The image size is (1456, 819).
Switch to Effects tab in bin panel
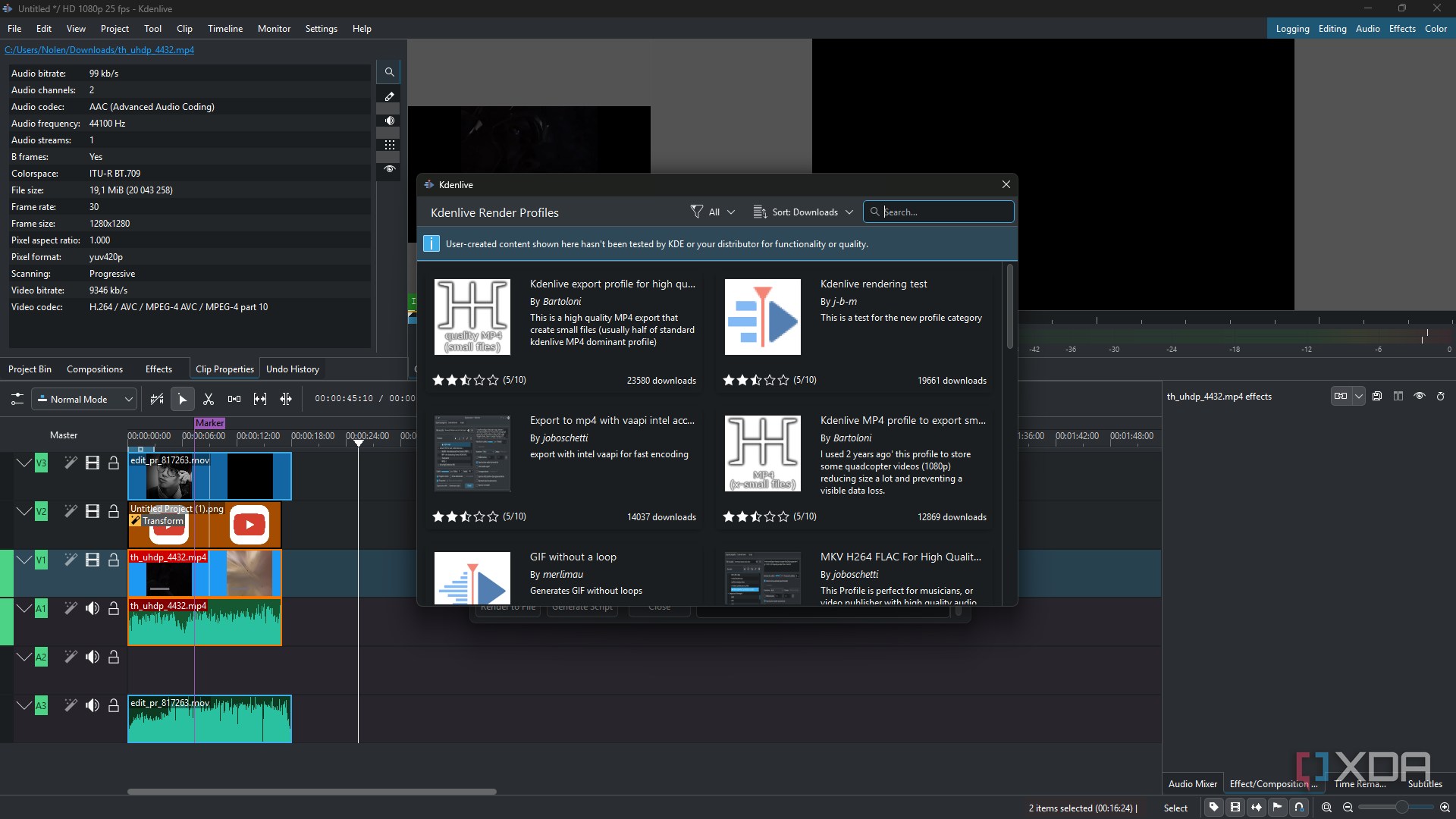(x=158, y=369)
